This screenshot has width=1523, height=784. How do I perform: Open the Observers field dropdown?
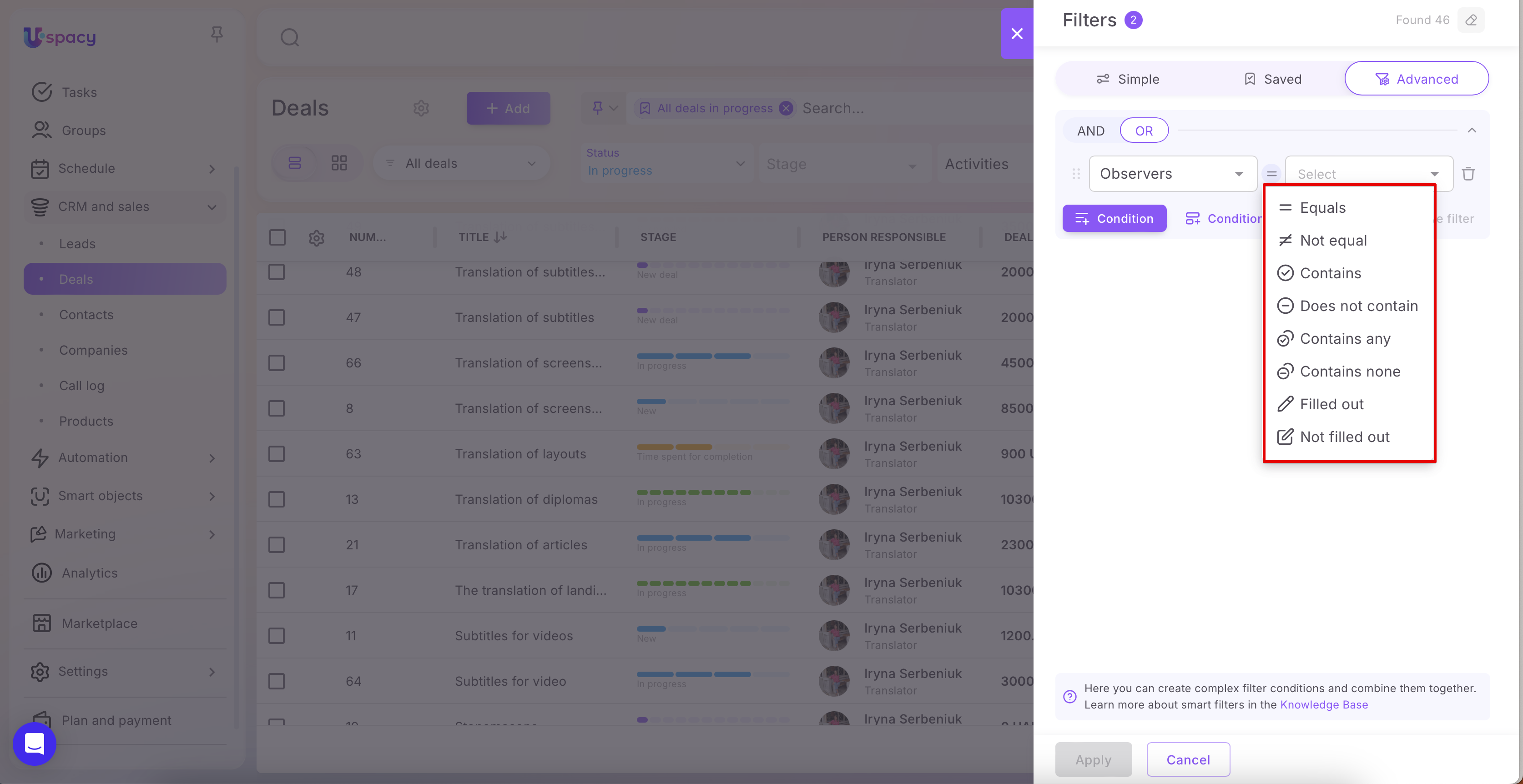tap(1172, 174)
